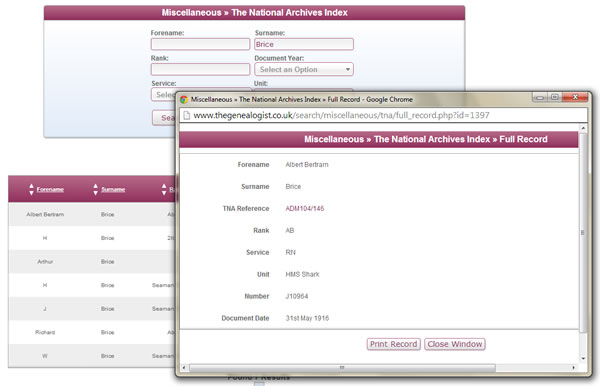Click the popup vertical scrollbar down arrow
This screenshot has height=386, width=600.
tap(583, 358)
